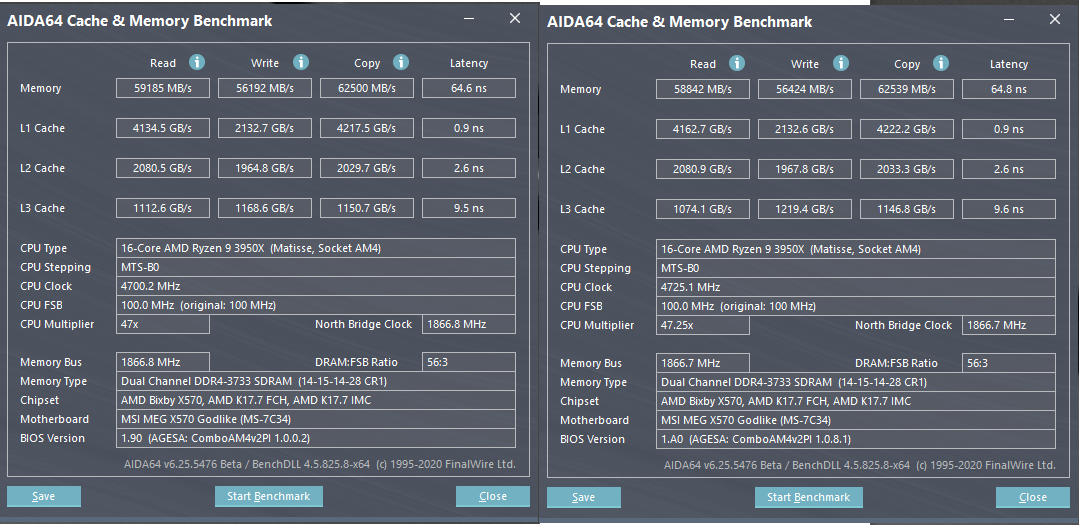Select Memory latency 64.6 ns
Viewport: 1079px width, 525px height.
[469, 88]
